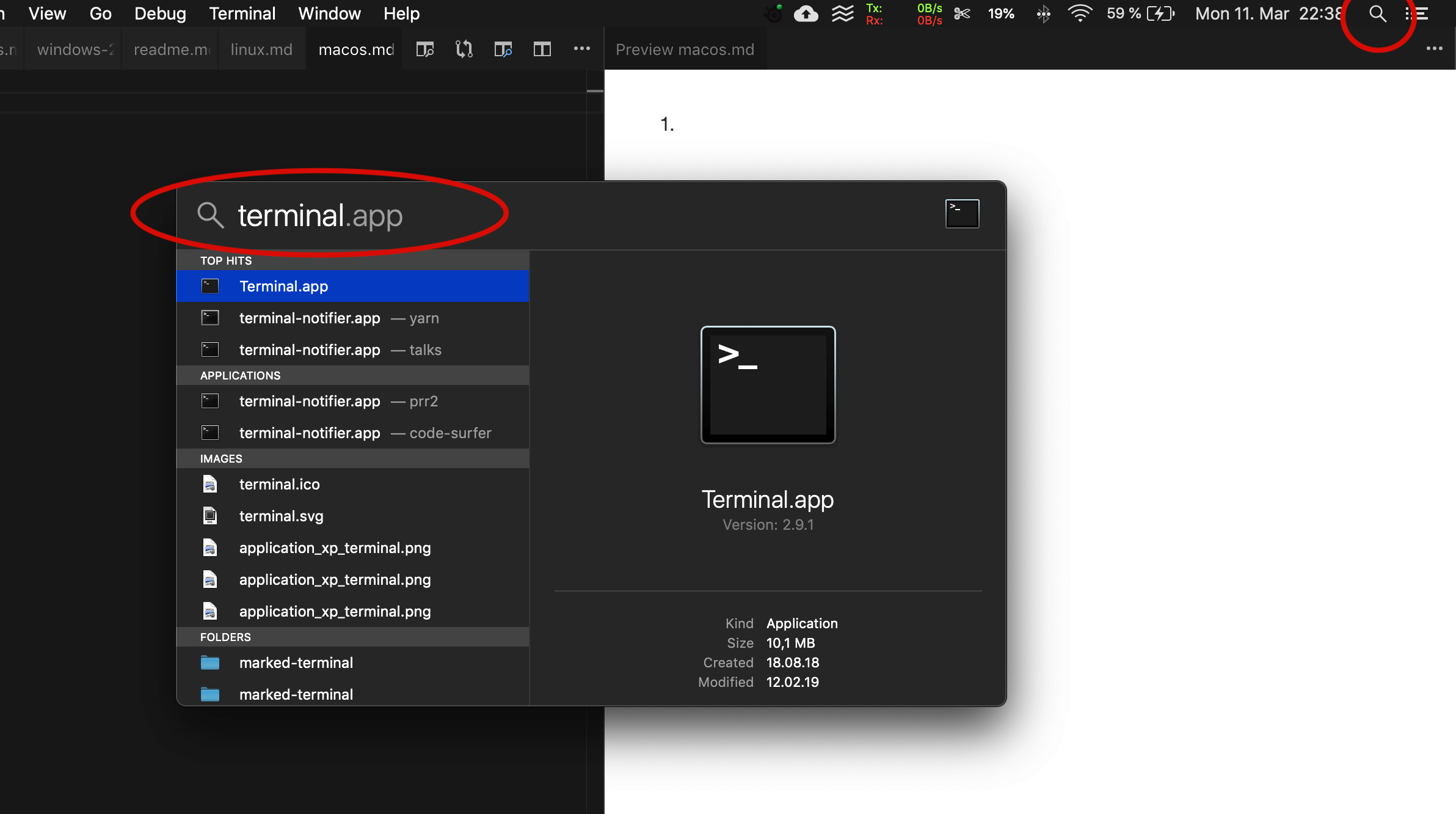Click the terminal.ico file icon

209,484
